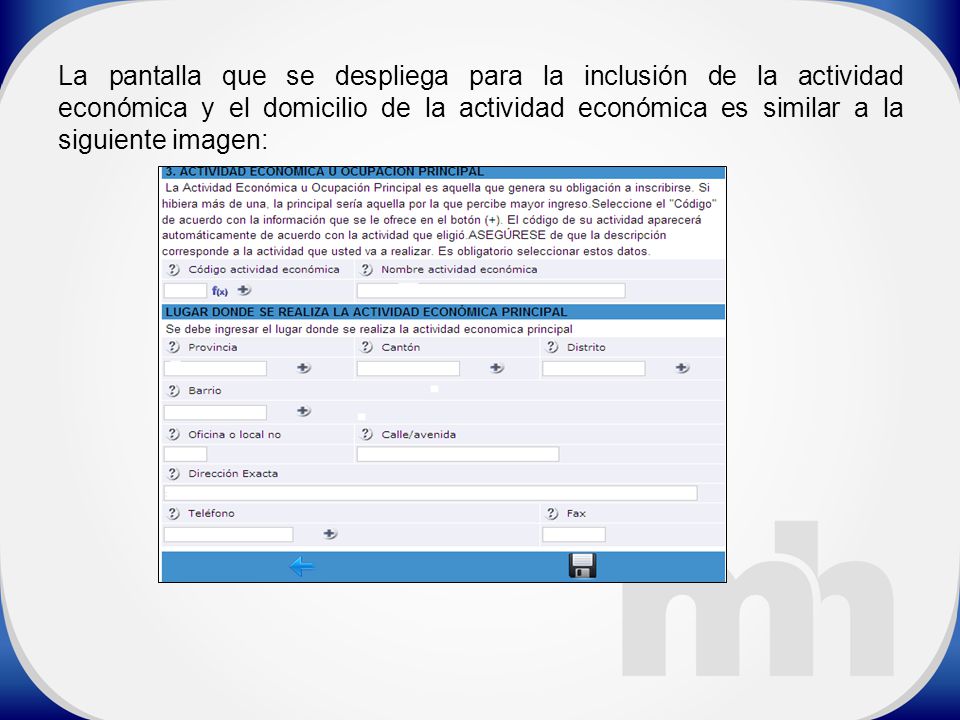The image size is (960, 720).
Task: Go back with the blue arrow
Action: coord(301,566)
